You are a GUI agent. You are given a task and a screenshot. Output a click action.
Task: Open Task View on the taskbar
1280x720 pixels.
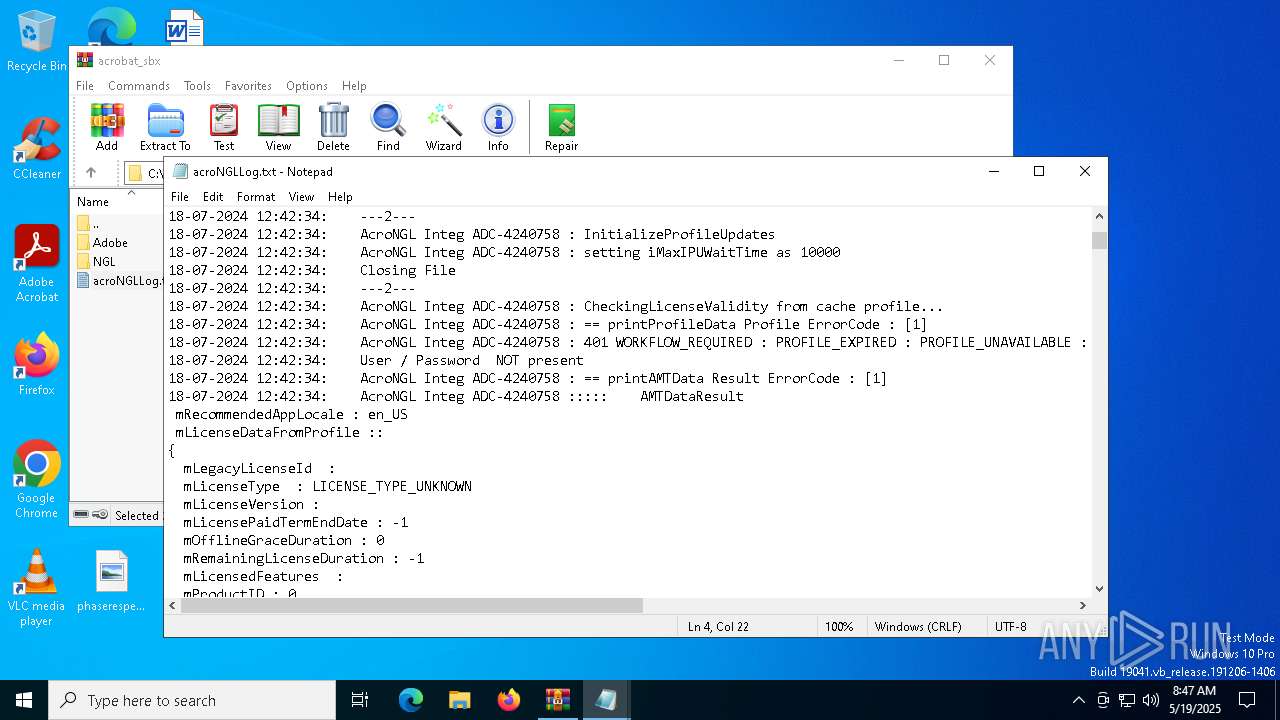(360, 700)
